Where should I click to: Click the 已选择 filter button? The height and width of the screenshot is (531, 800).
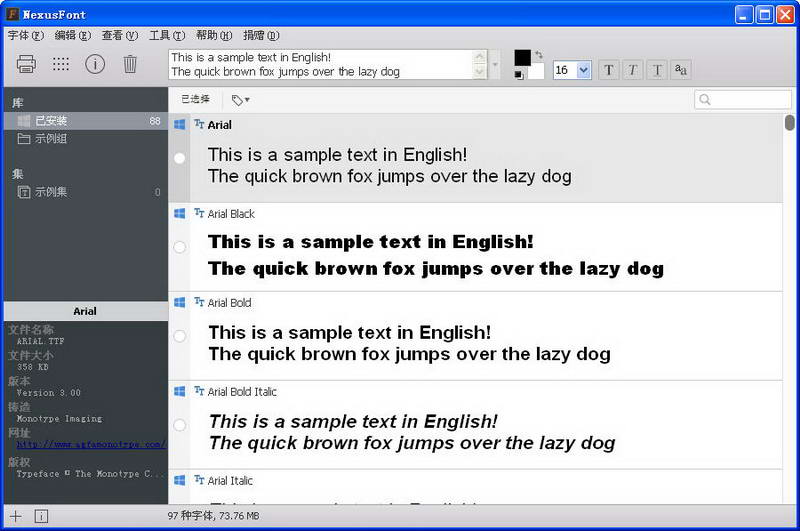[x=196, y=99]
